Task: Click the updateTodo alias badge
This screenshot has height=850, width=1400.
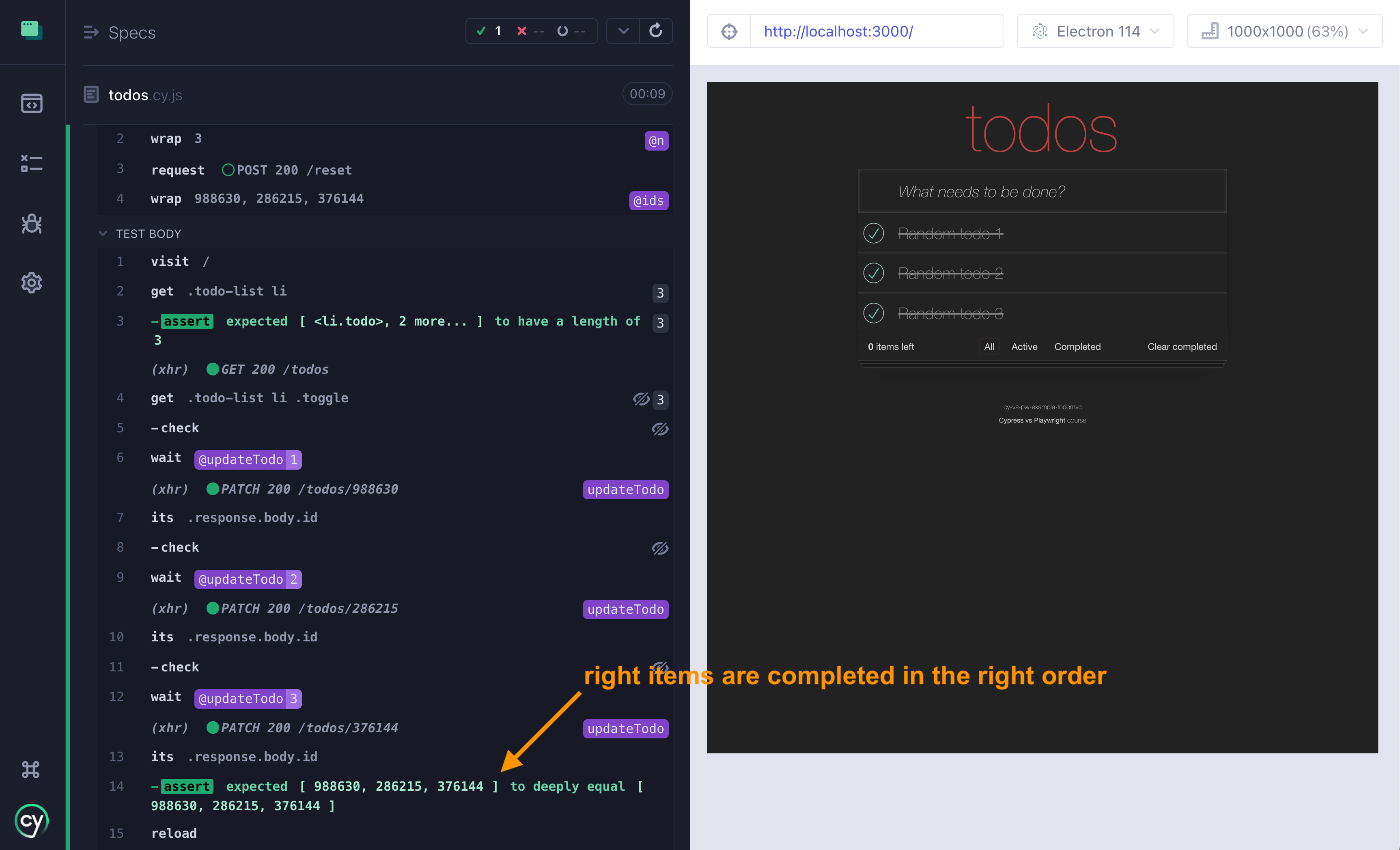Action: (x=625, y=489)
